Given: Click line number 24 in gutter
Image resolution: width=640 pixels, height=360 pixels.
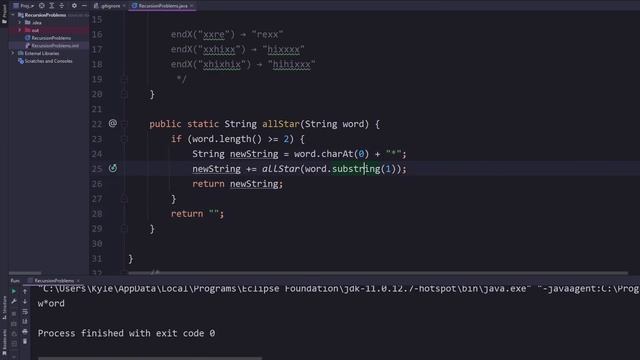Looking at the screenshot, I should [x=97, y=154].
